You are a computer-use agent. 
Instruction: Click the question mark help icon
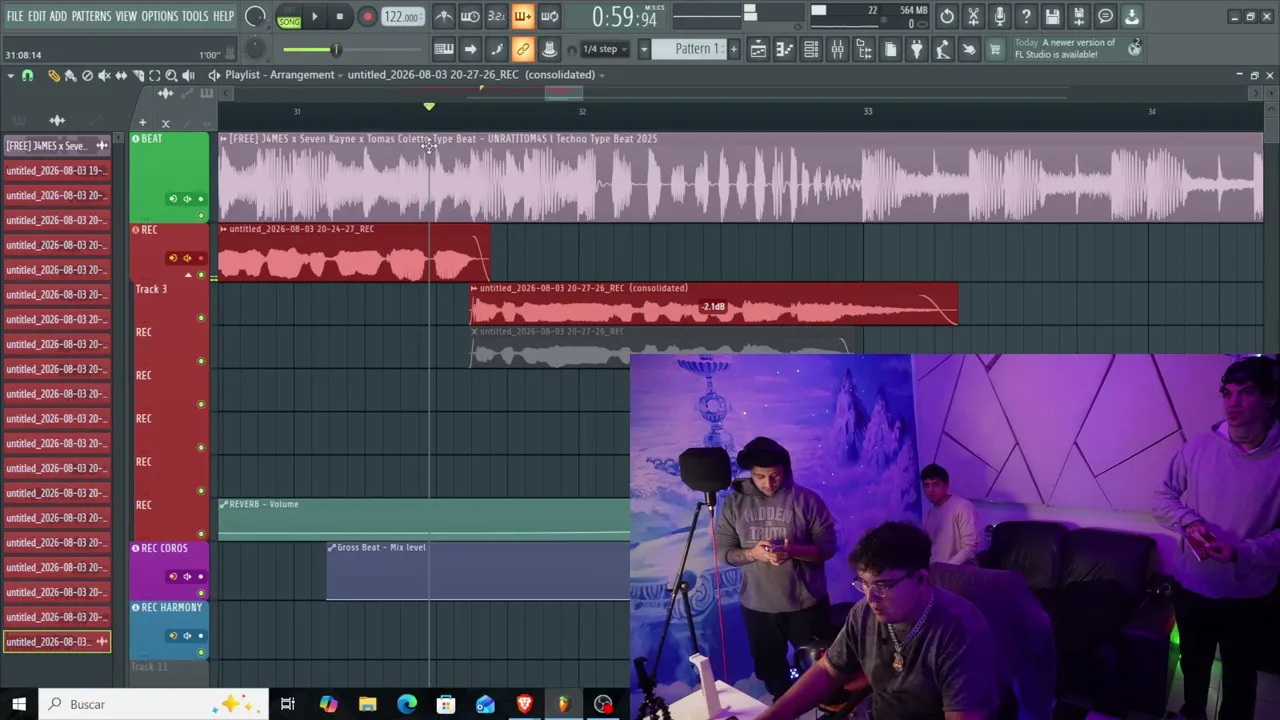click(x=1026, y=16)
